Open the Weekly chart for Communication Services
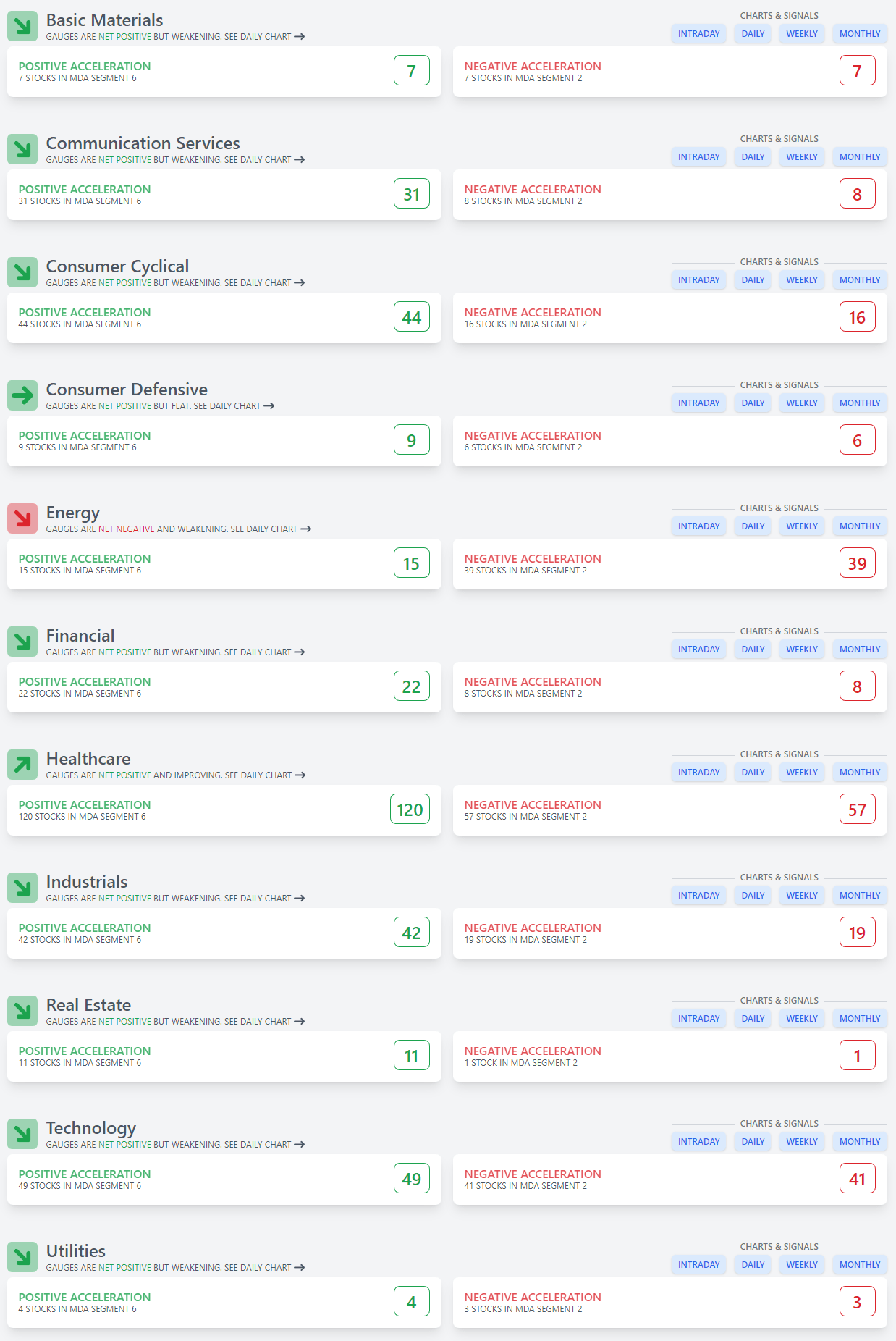The image size is (896, 1341). coord(801,157)
